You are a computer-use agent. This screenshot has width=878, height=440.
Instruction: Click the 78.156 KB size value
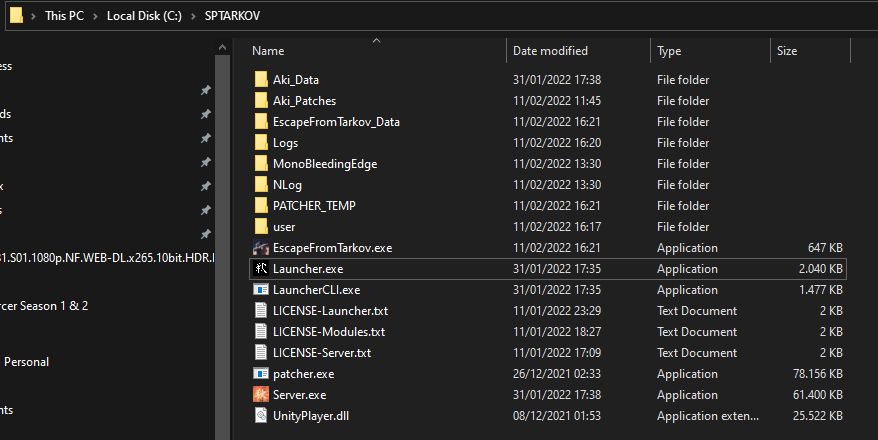pos(818,373)
